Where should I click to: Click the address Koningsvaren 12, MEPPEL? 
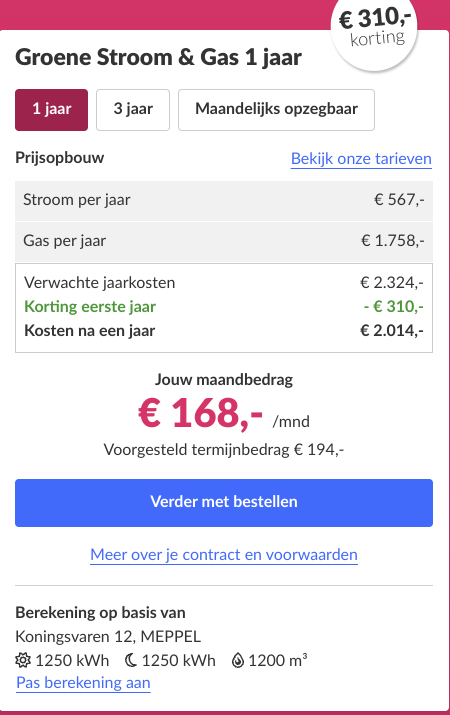tap(108, 636)
